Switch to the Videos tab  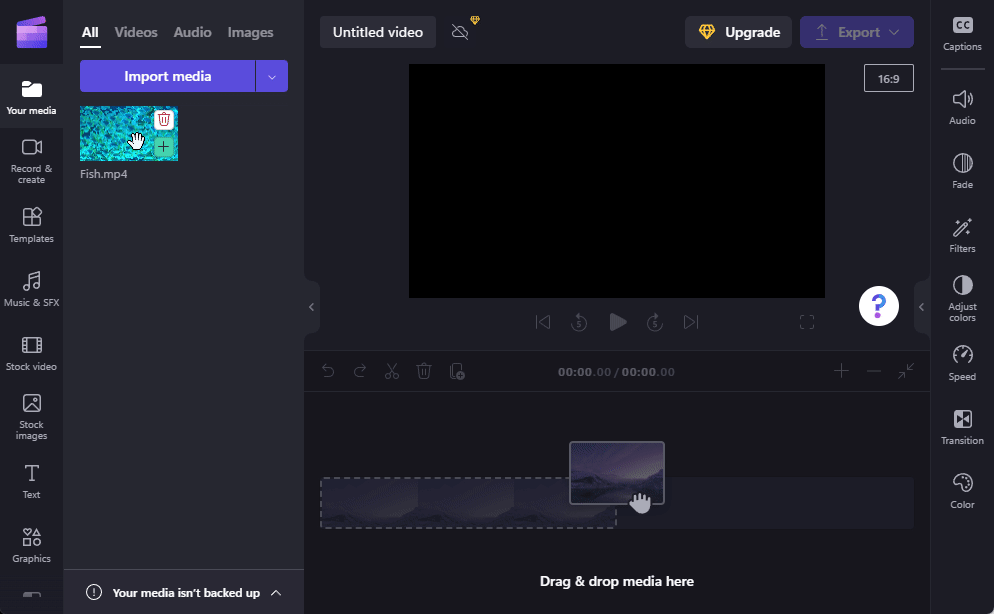pyautogui.click(x=136, y=32)
